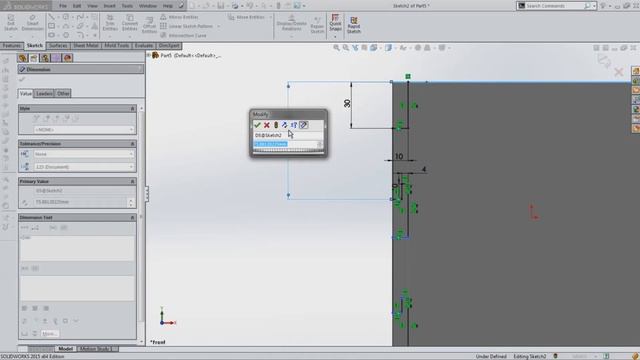Select the Line sketch tool
Viewport: 640px width, 360px height.
(x=51, y=17)
